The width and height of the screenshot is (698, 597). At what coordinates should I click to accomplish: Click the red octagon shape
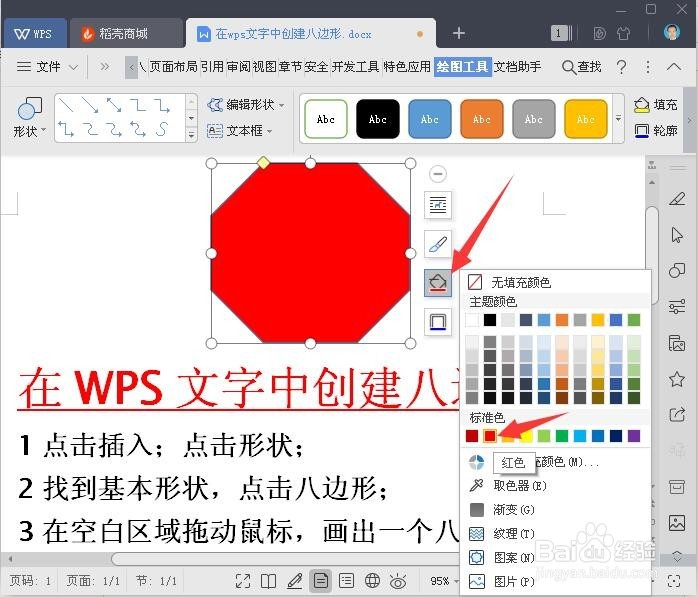click(x=310, y=253)
